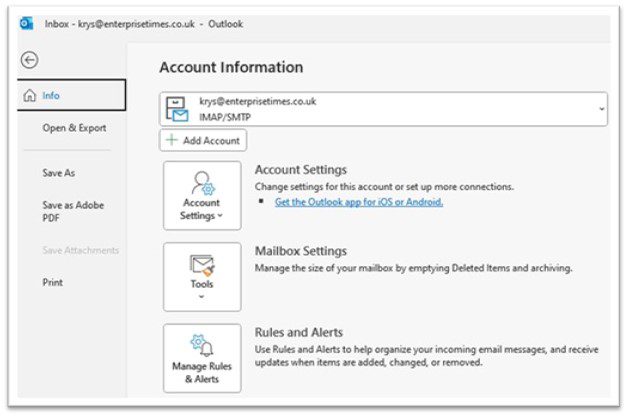Click 'Manage the size of your mailbox' text
The image size is (628, 417).
click(413, 268)
